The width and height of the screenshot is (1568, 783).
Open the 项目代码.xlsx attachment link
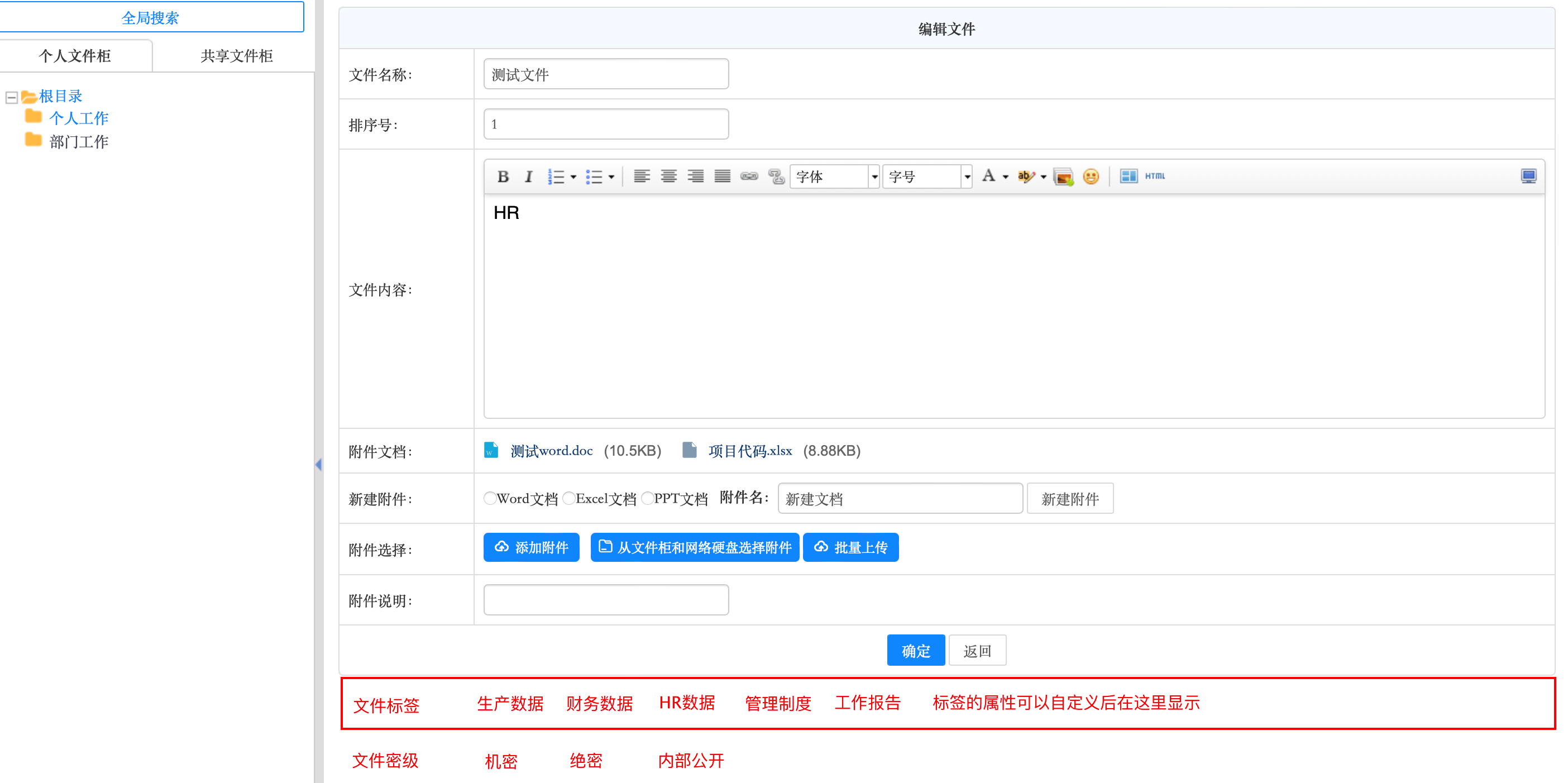(x=750, y=451)
